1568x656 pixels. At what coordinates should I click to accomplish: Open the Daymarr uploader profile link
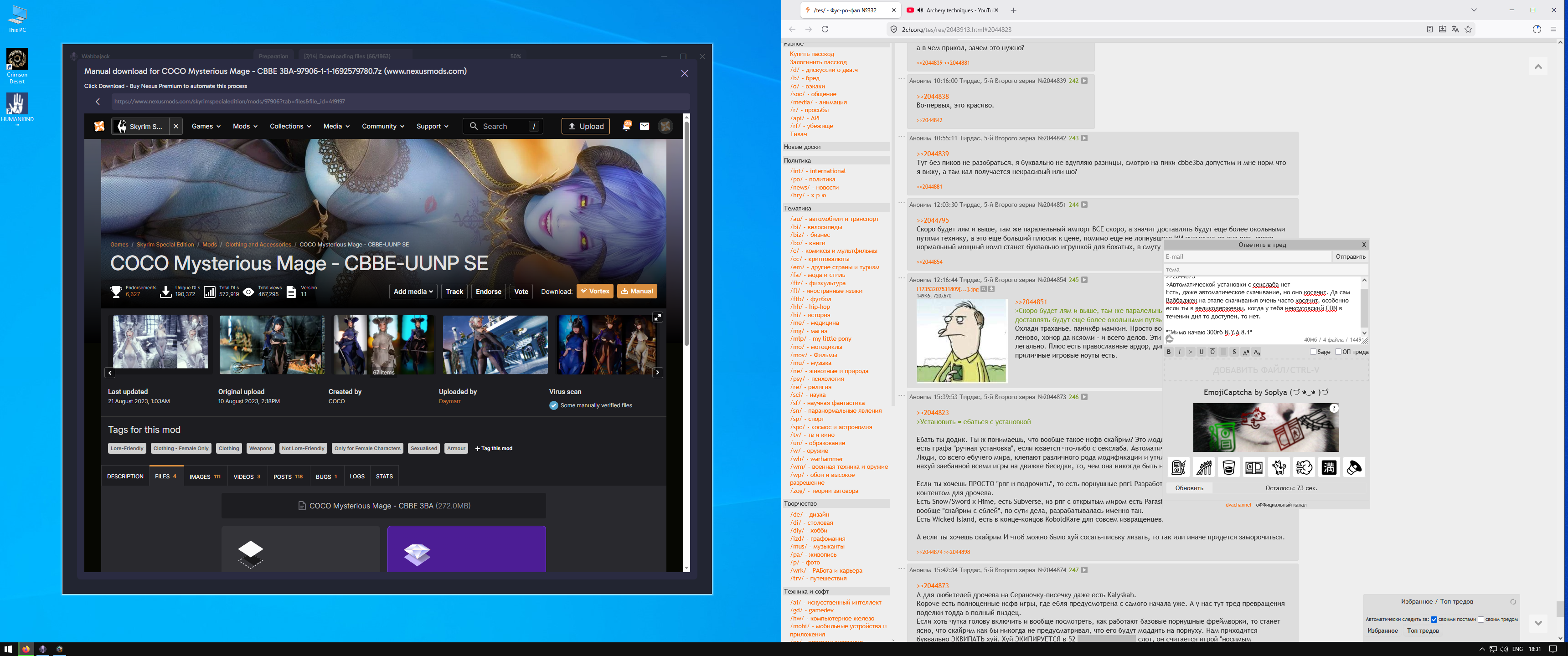click(x=449, y=402)
